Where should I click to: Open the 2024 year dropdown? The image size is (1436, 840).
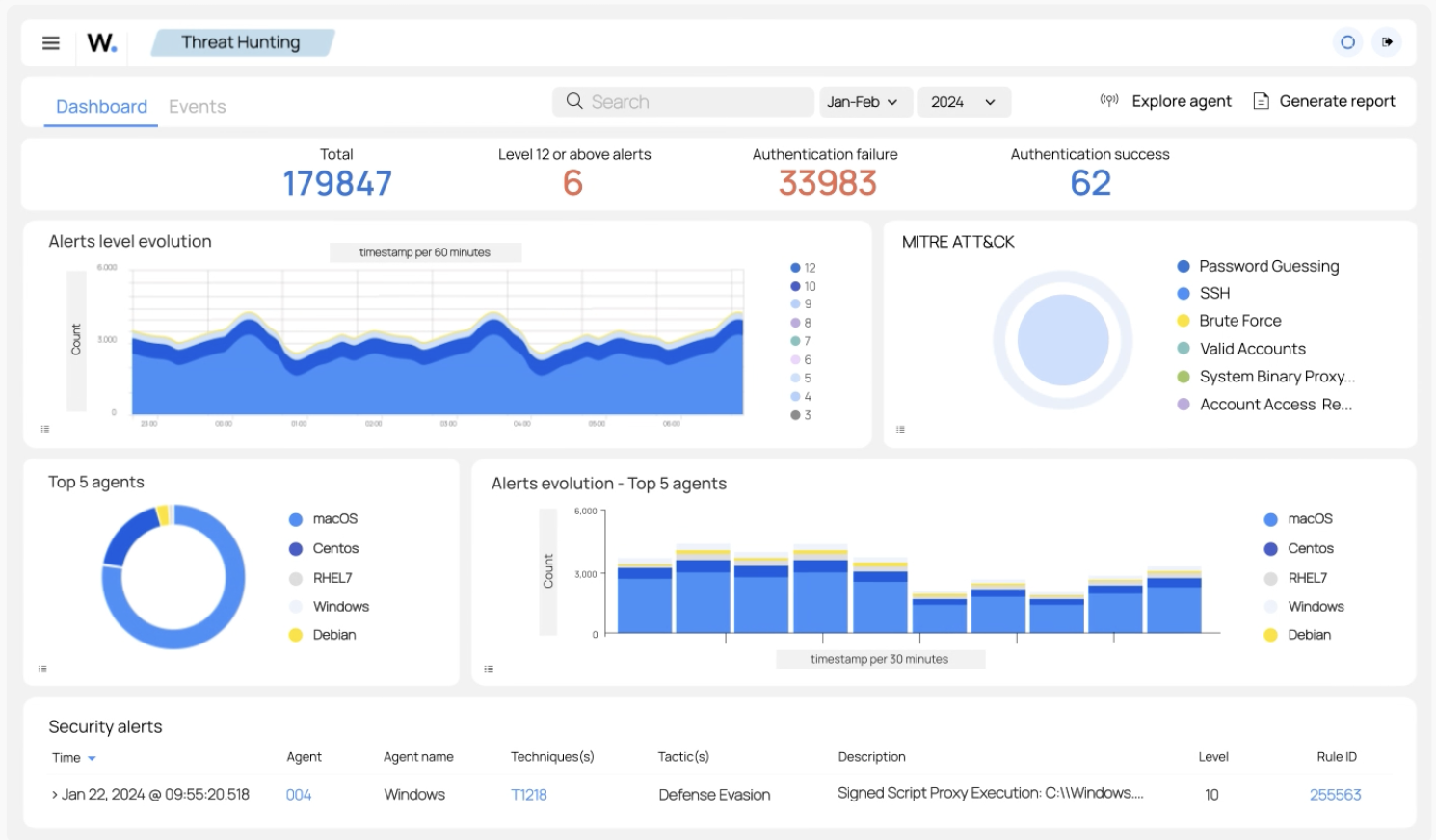point(962,101)
